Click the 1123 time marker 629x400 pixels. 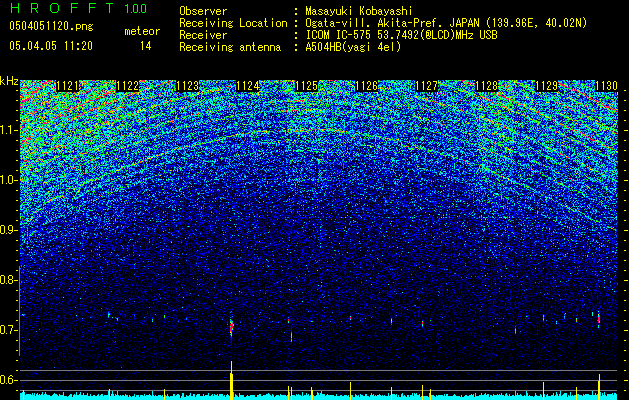tap(187, 86)
